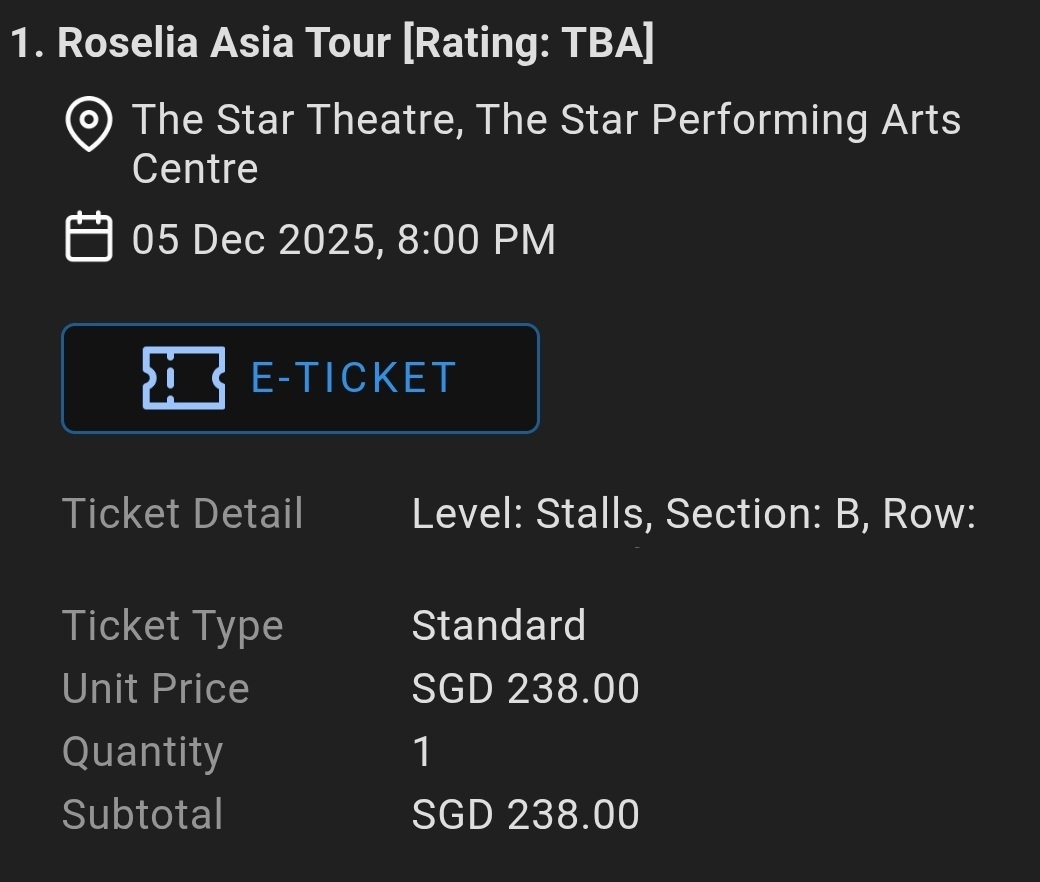Click the Ticket Type label
Viewport: 1040px width, 882px height.
tap(172, 626)
